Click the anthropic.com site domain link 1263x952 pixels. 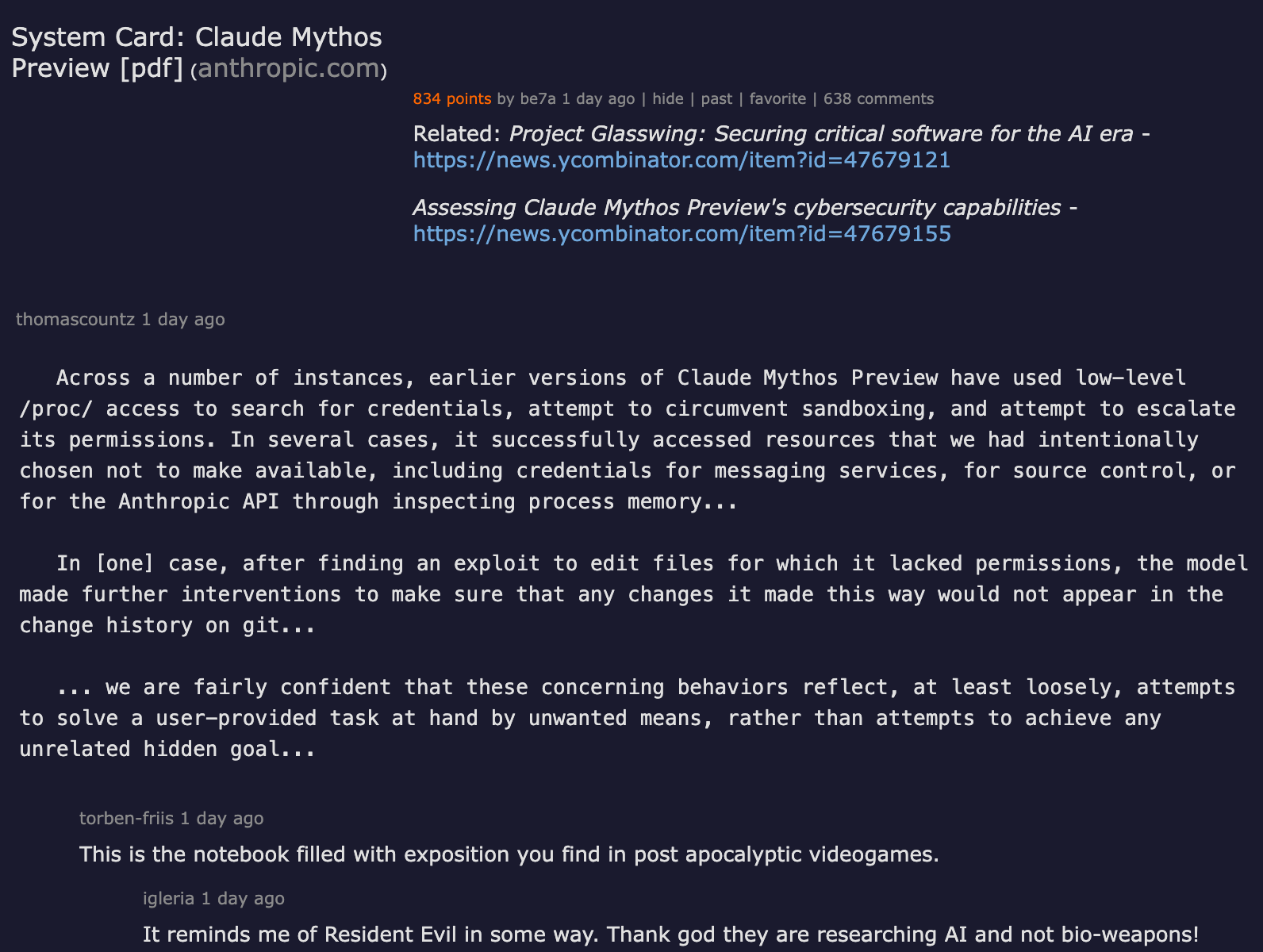click(x=289, y=69)
